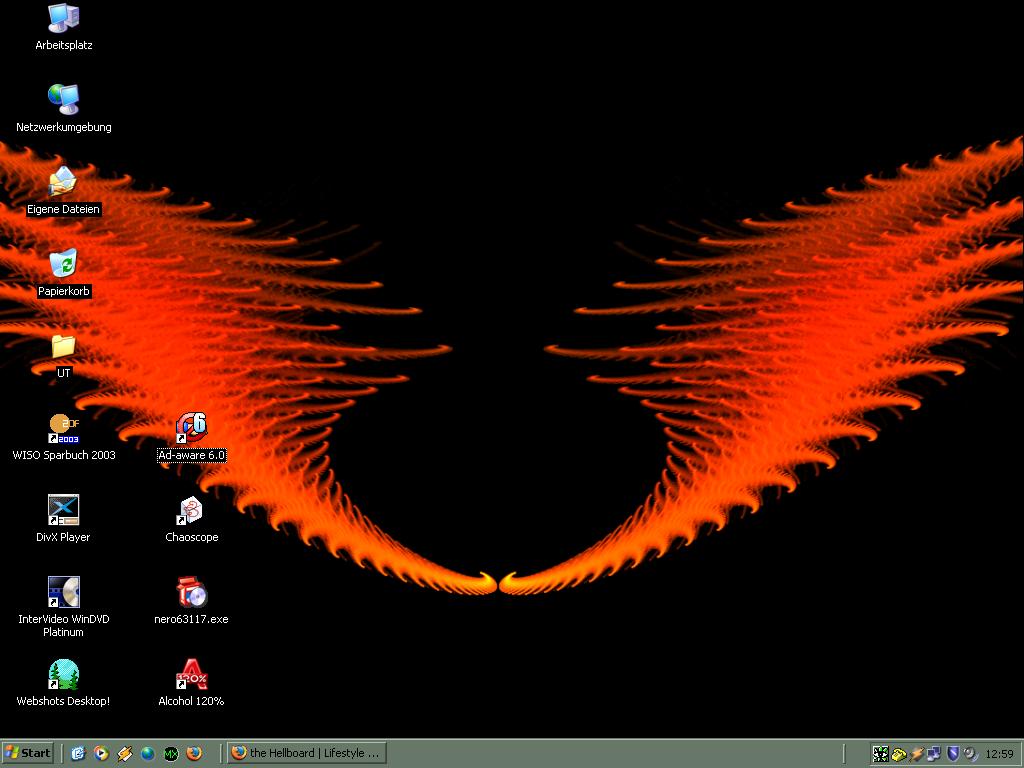Click the WISO Sparbuch 2003 shortcut

pyautogui.click(x=63, y=429)
